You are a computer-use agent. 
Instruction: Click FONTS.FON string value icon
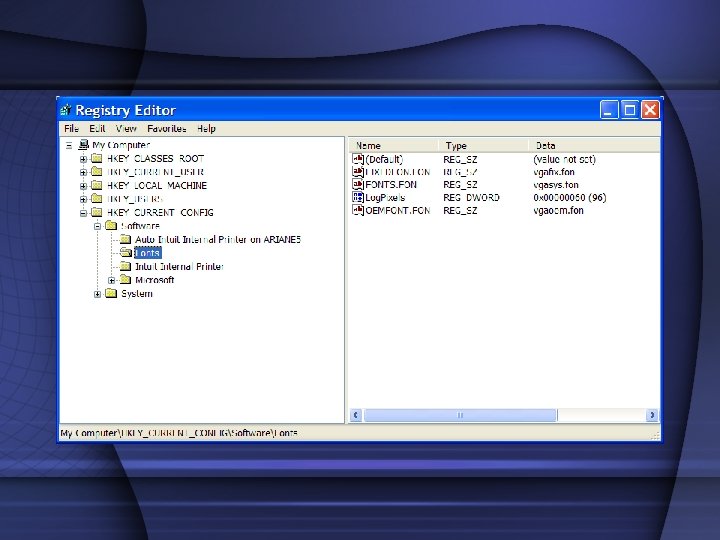point(358,184)
